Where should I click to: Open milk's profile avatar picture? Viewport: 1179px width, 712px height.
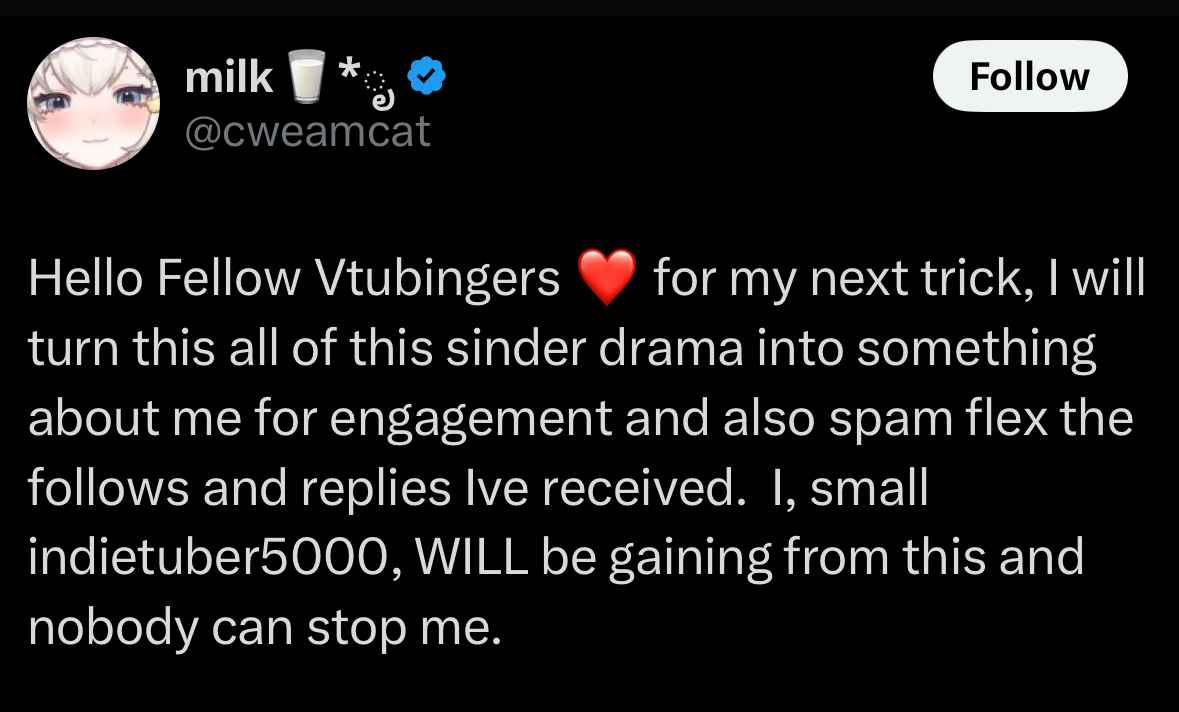92,104
